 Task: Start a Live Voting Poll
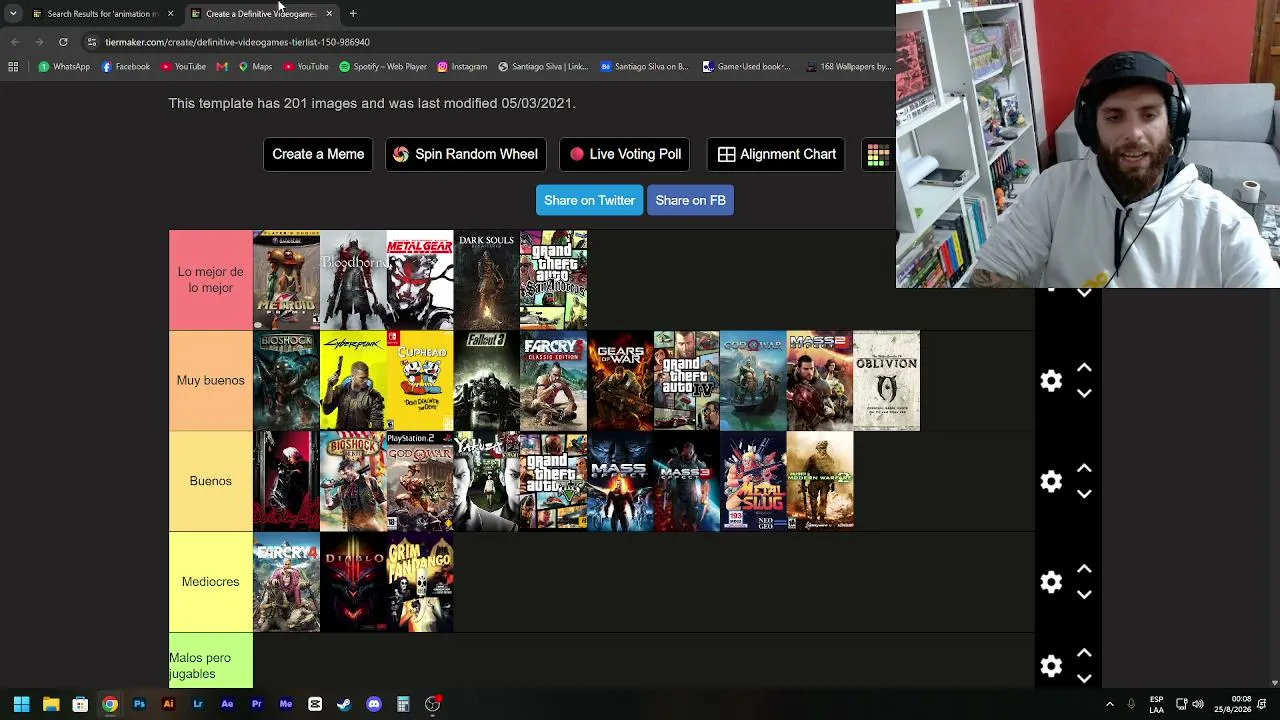pyautogui.click(x=625, y=154)
